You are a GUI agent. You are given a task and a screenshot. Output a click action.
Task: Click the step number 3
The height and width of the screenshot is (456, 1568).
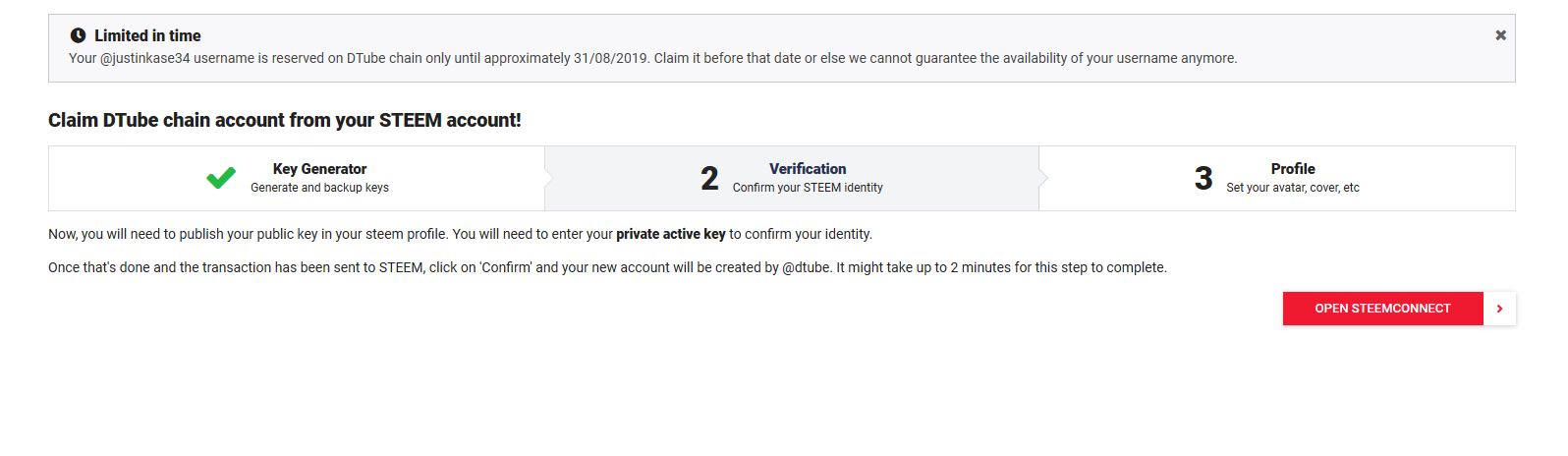click(x=1204, y=179)
